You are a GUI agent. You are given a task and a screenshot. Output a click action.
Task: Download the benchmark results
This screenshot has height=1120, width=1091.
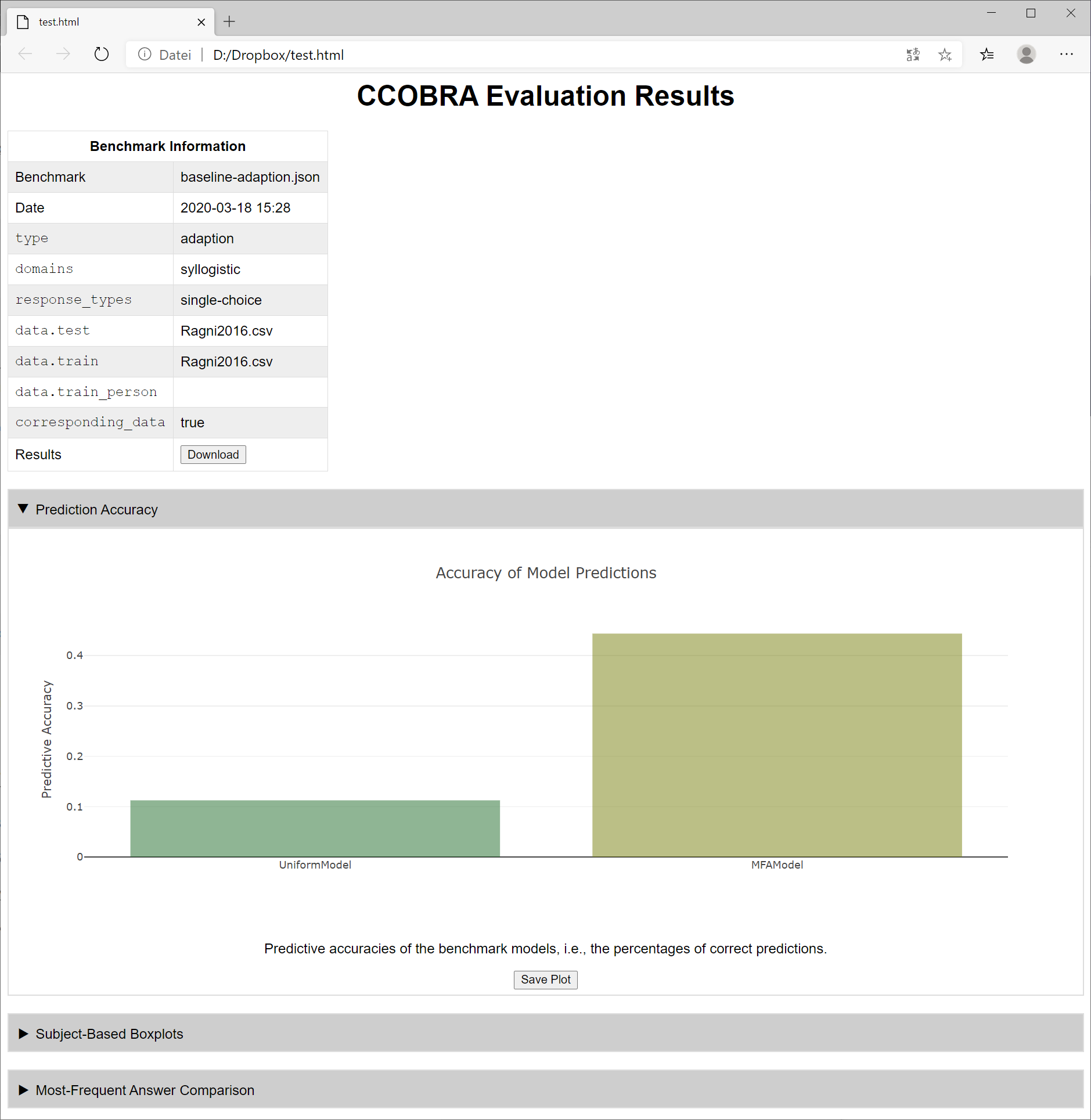pos(213,455)
